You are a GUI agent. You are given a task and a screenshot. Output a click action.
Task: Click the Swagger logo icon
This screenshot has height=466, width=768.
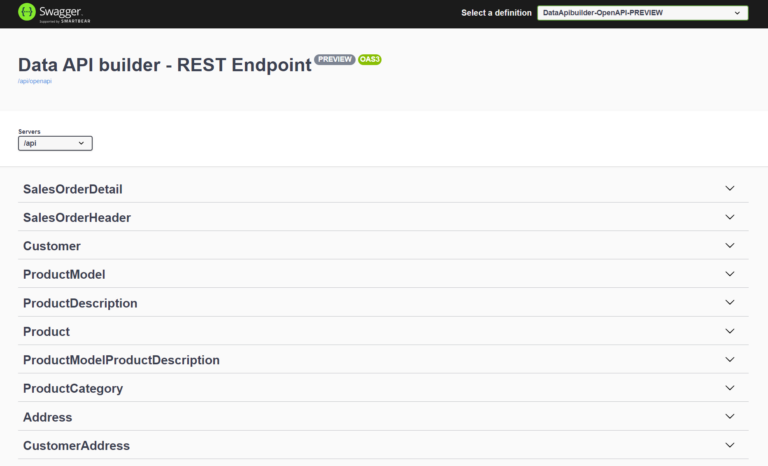coord(27,13)
